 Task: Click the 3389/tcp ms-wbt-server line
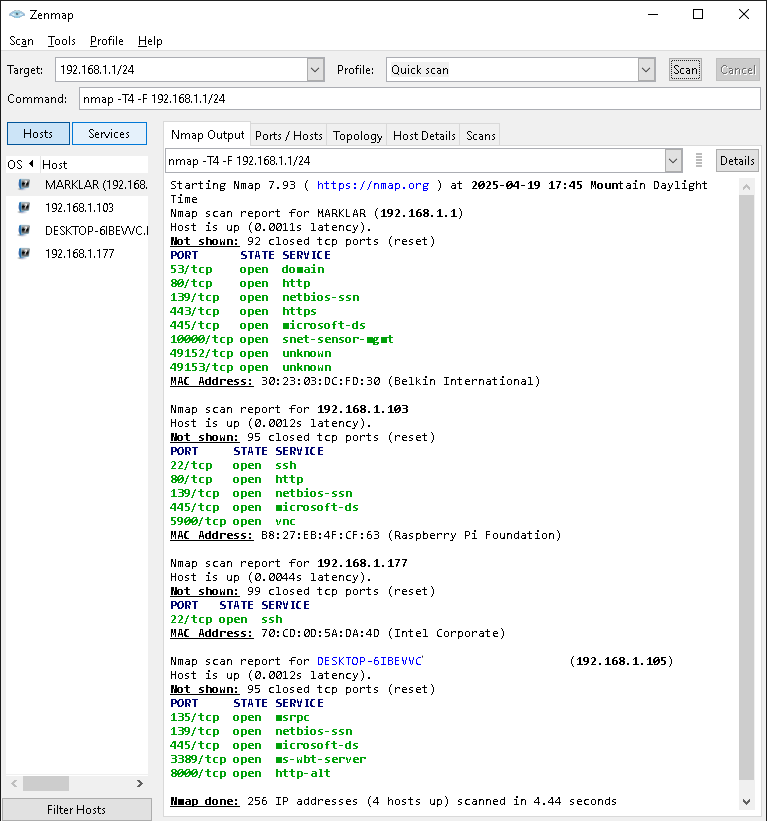(268, 759)
